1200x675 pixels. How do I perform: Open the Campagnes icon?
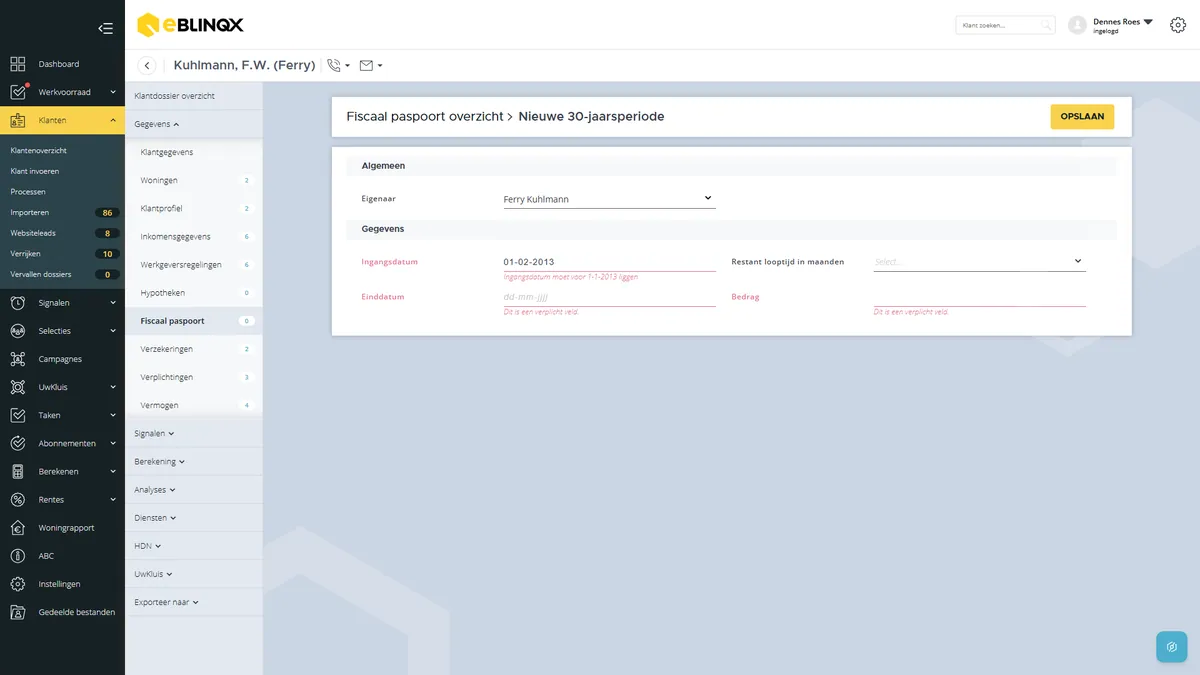(18, 359)
